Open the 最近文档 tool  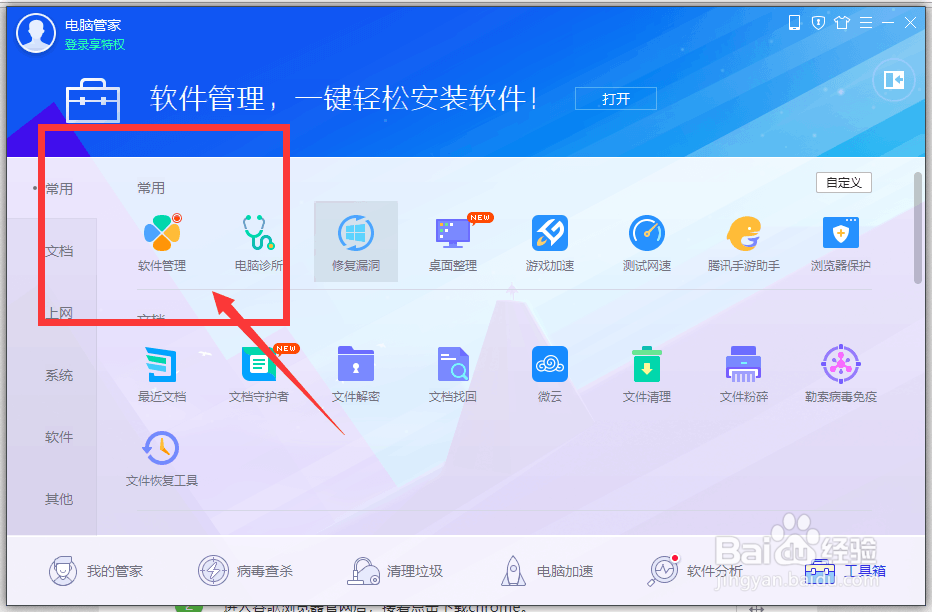(x=162, y=374)
